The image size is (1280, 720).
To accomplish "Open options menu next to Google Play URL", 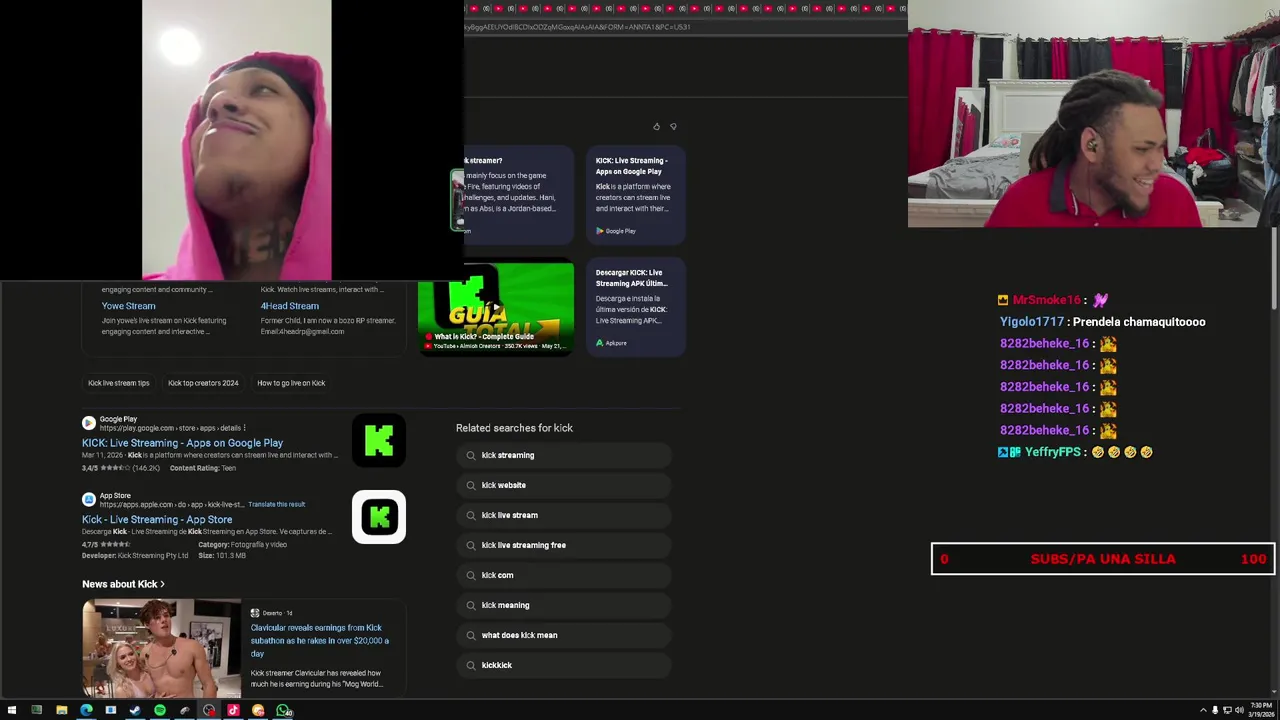I will point(244,428).
